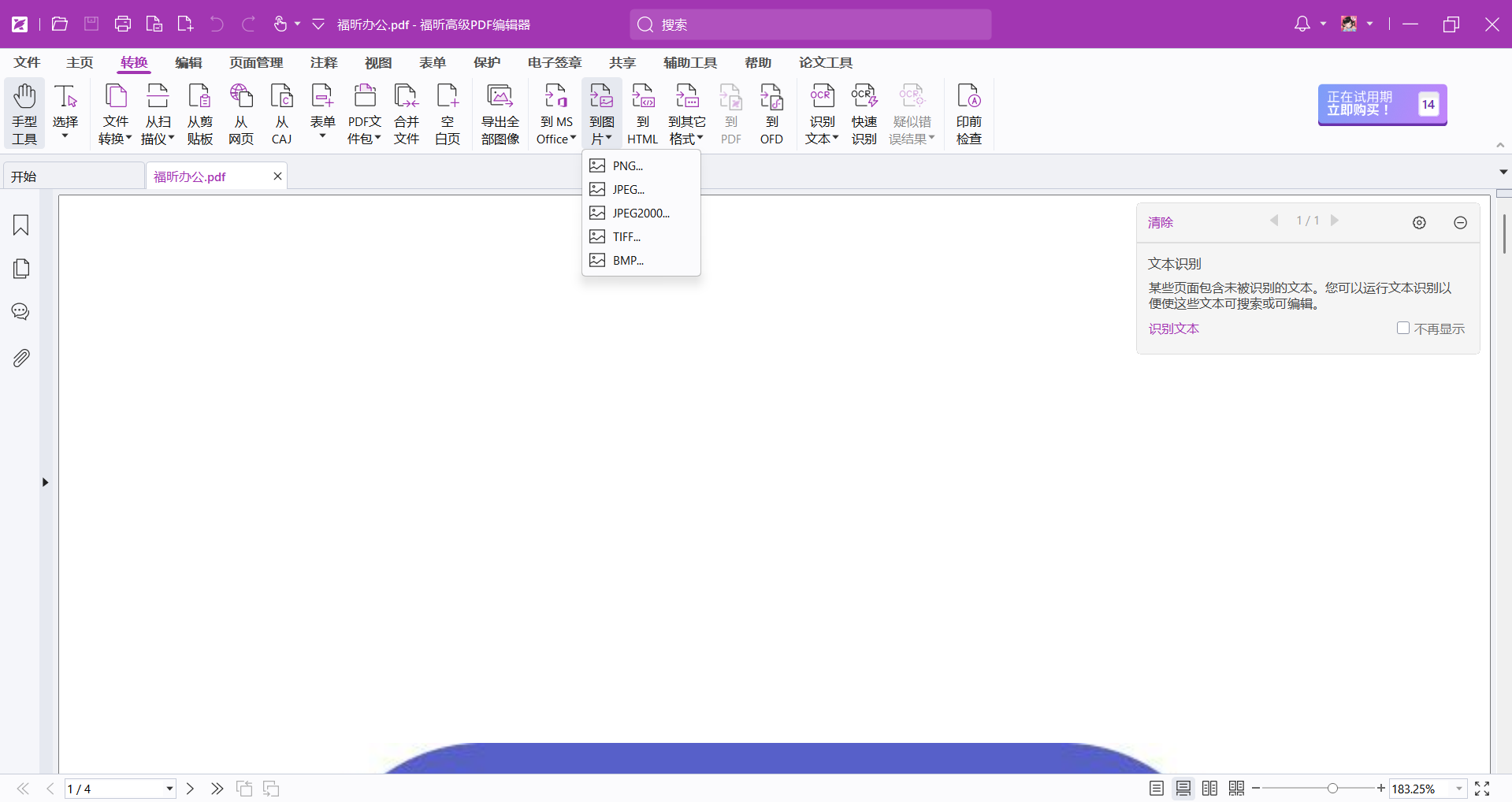The width and height of the screenshot is (1512, 802).
Task: Click the 快速识别 OCR icon
Action: 864,114
